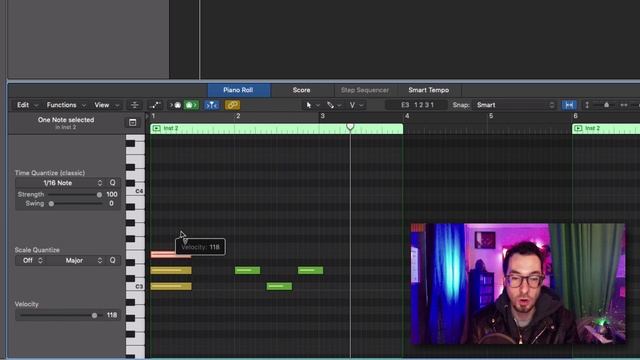Open the Snap Smart dropdown
640x360 pixels.
pyautogui.click(x=515, y=105)
